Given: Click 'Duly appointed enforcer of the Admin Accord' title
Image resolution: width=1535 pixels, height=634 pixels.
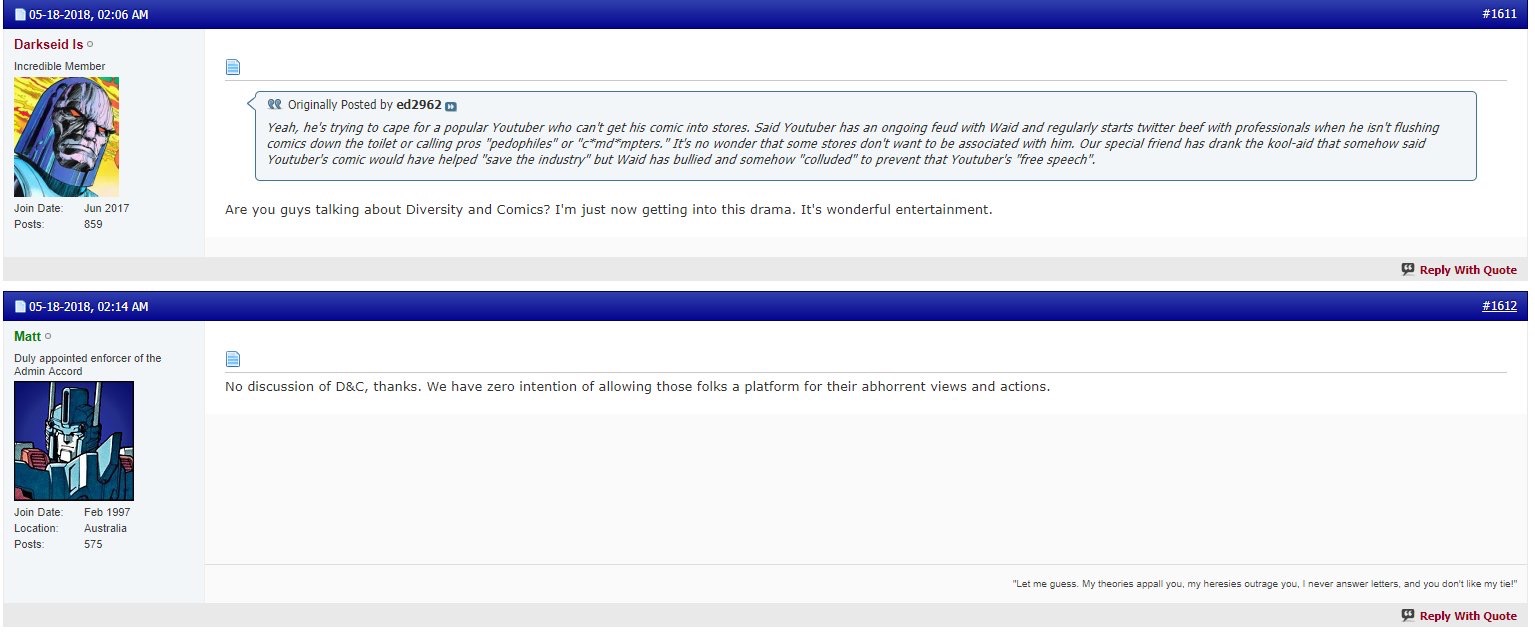Looking at the screenshot, I should pos(88,365).
